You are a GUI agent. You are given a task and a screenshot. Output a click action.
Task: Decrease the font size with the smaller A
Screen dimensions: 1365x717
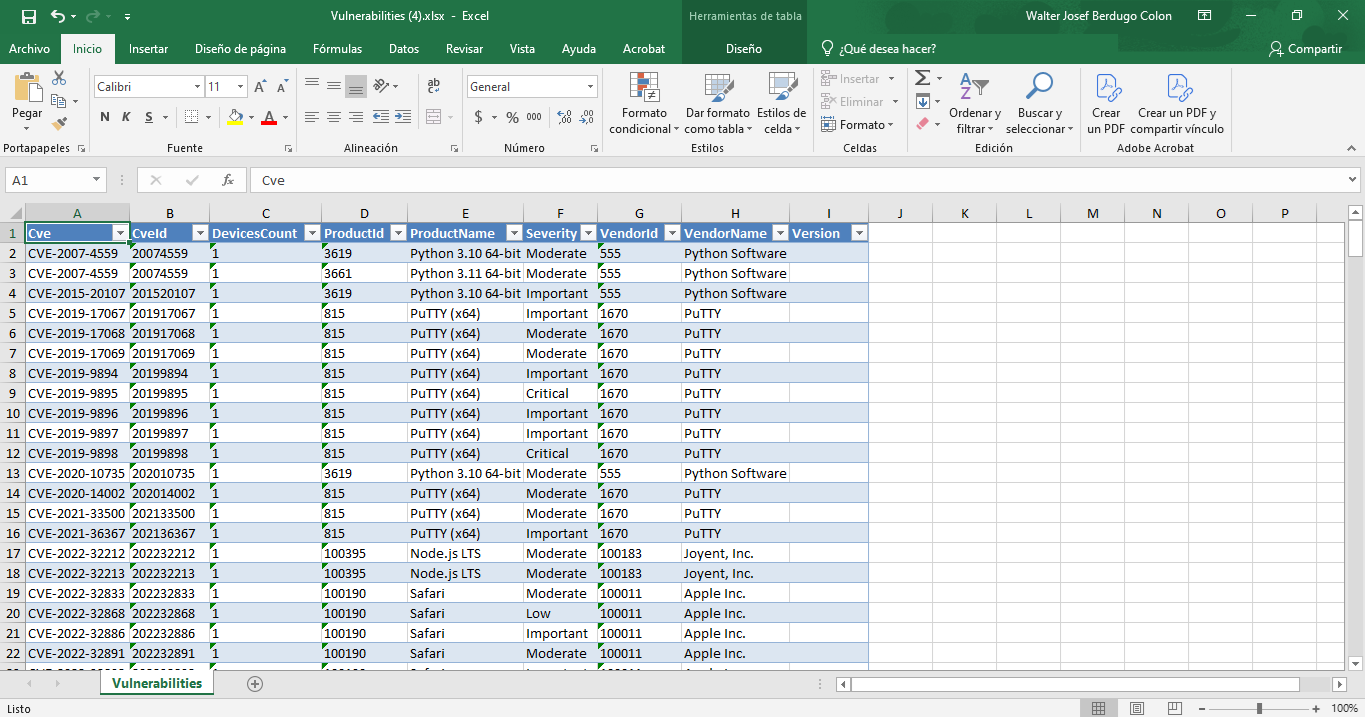coord(280,87)
